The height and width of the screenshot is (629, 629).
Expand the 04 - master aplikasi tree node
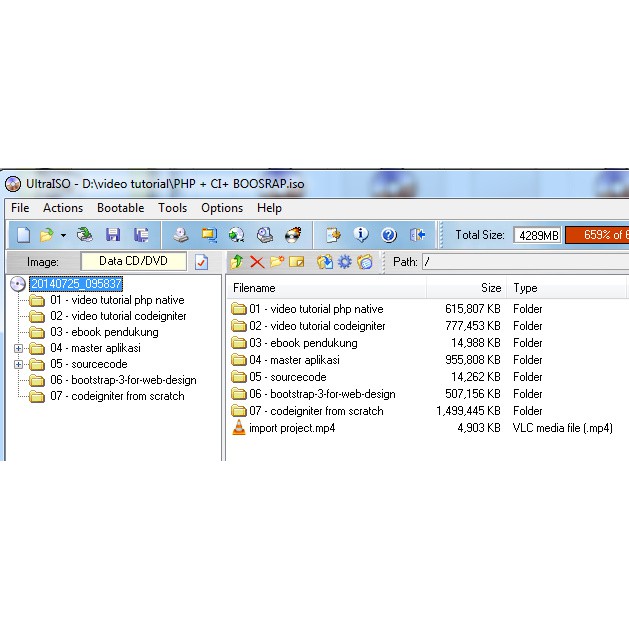click(x=18, y=348)
